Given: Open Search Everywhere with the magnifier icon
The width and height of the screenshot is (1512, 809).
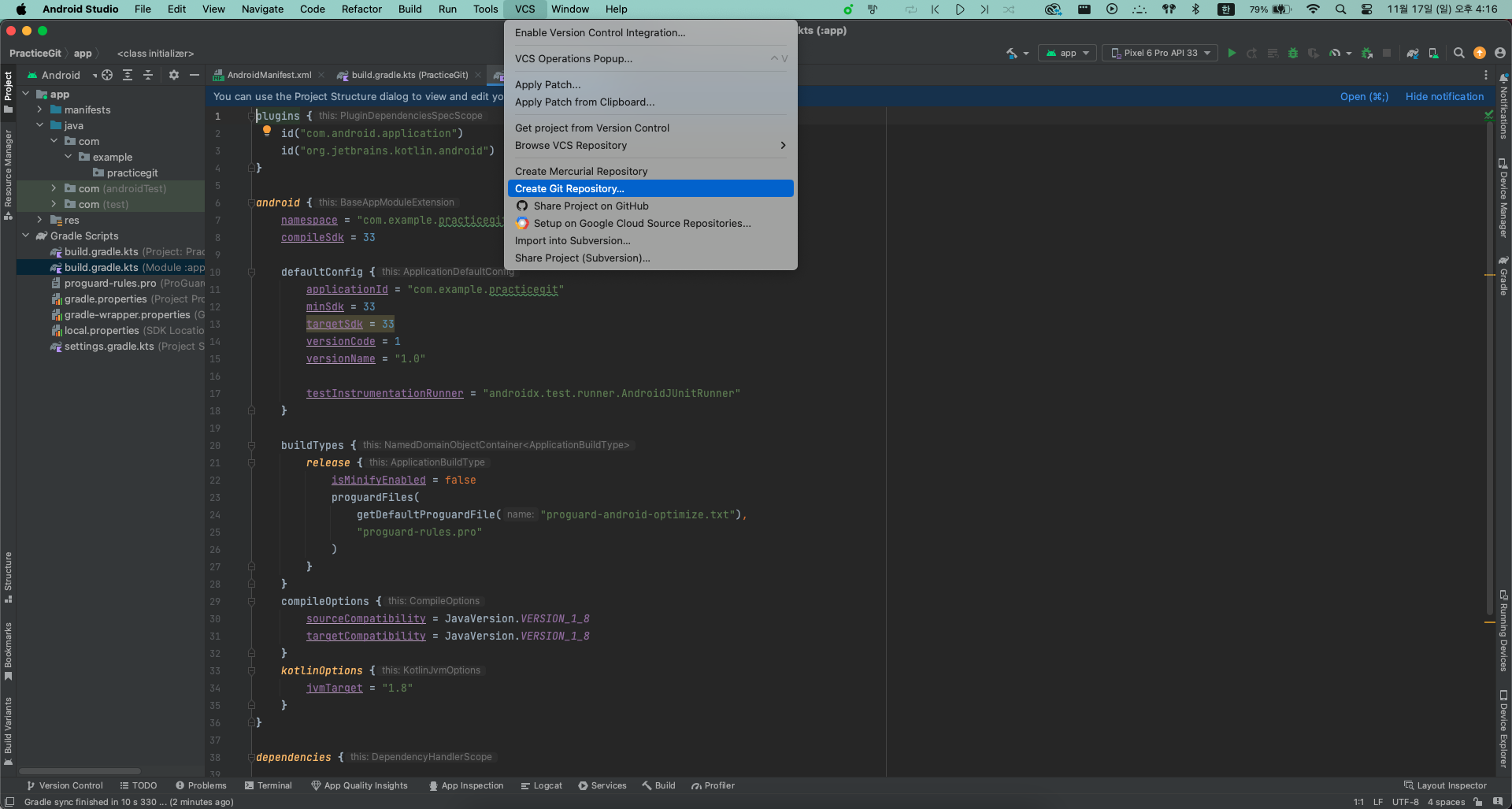Looking at the screenshot, I should (x=1459, y=53).
